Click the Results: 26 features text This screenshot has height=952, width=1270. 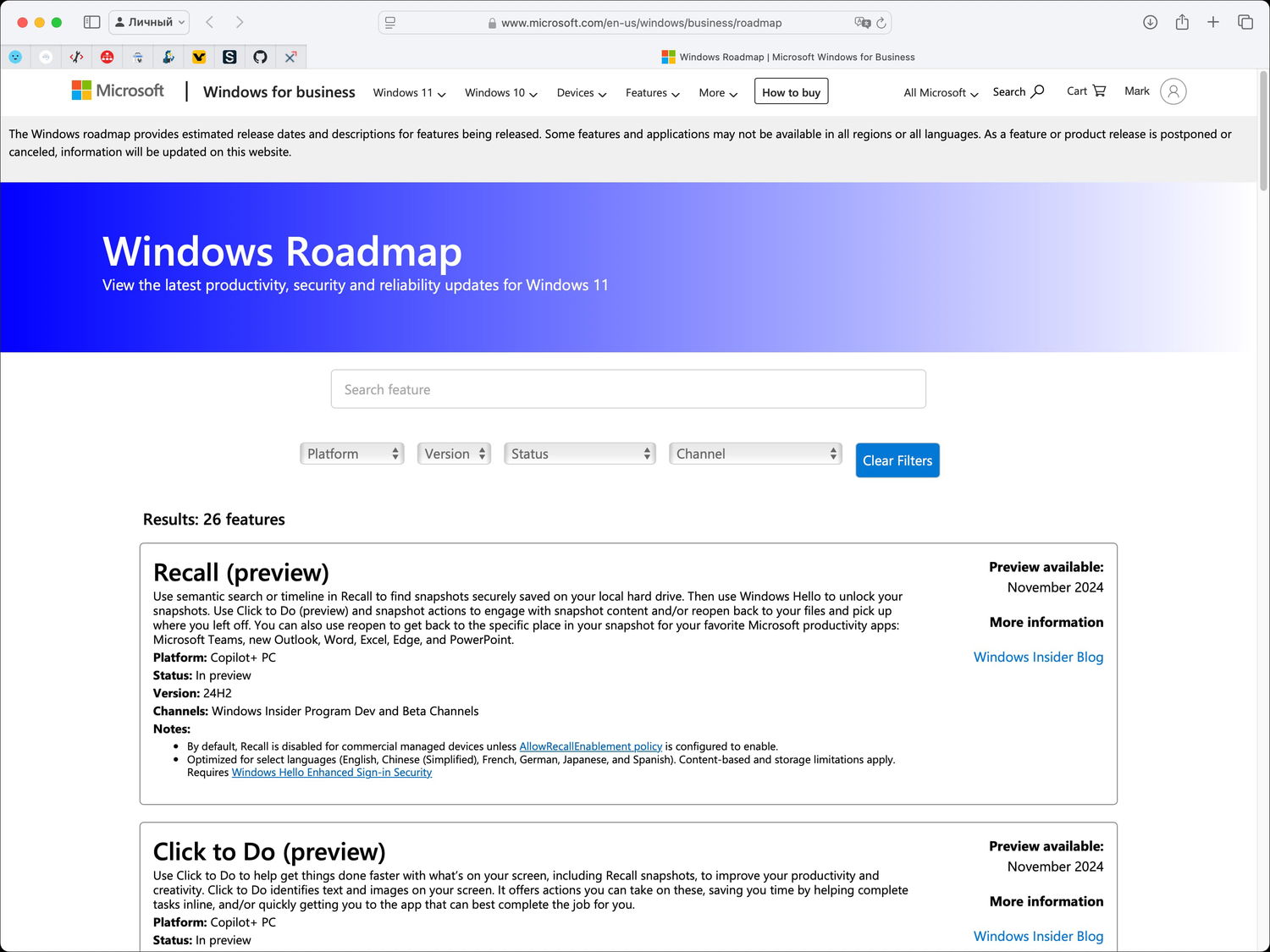coord(214,520)
